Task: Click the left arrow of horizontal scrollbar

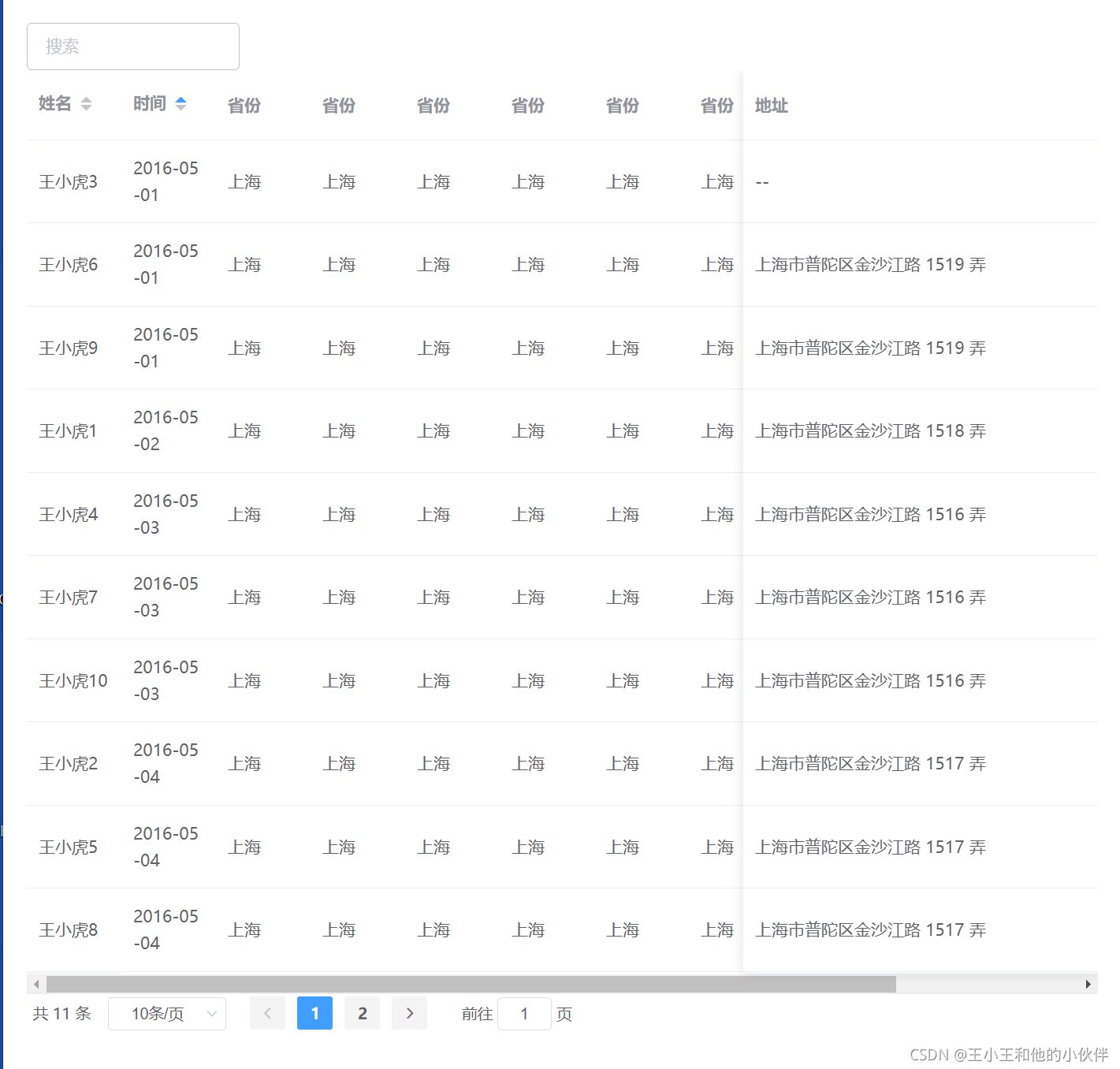Action: (35, 984)
